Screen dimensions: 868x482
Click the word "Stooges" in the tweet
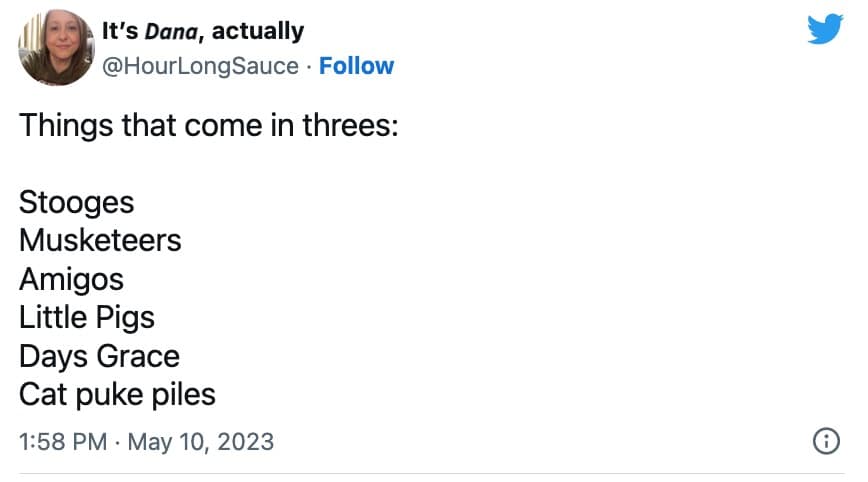(x=77, y=203)
